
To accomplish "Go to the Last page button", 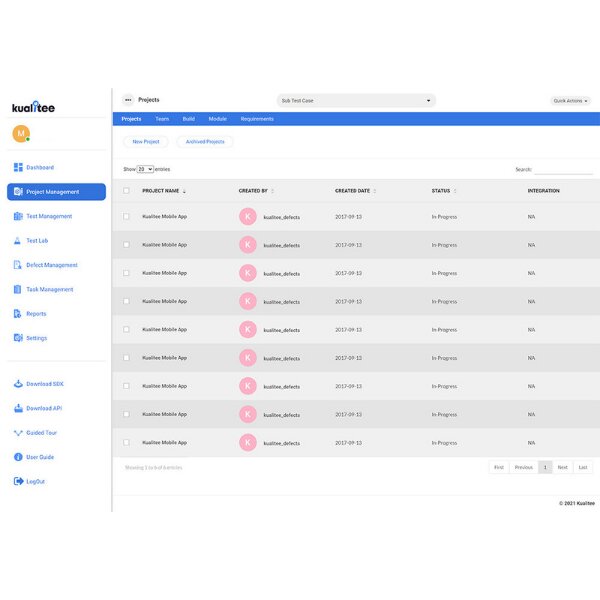I will (x=583, y=467).
